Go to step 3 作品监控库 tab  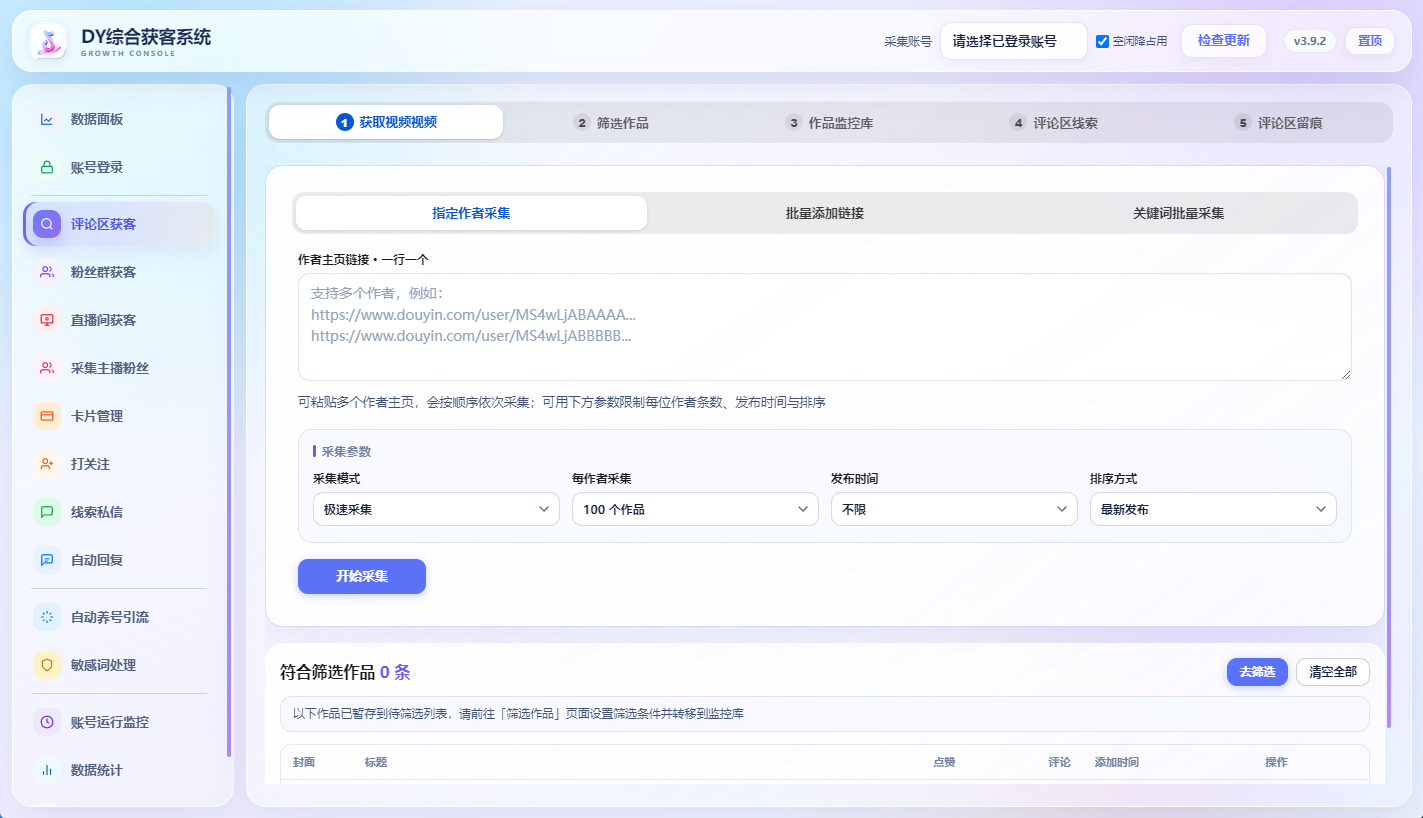coord(830,123)
